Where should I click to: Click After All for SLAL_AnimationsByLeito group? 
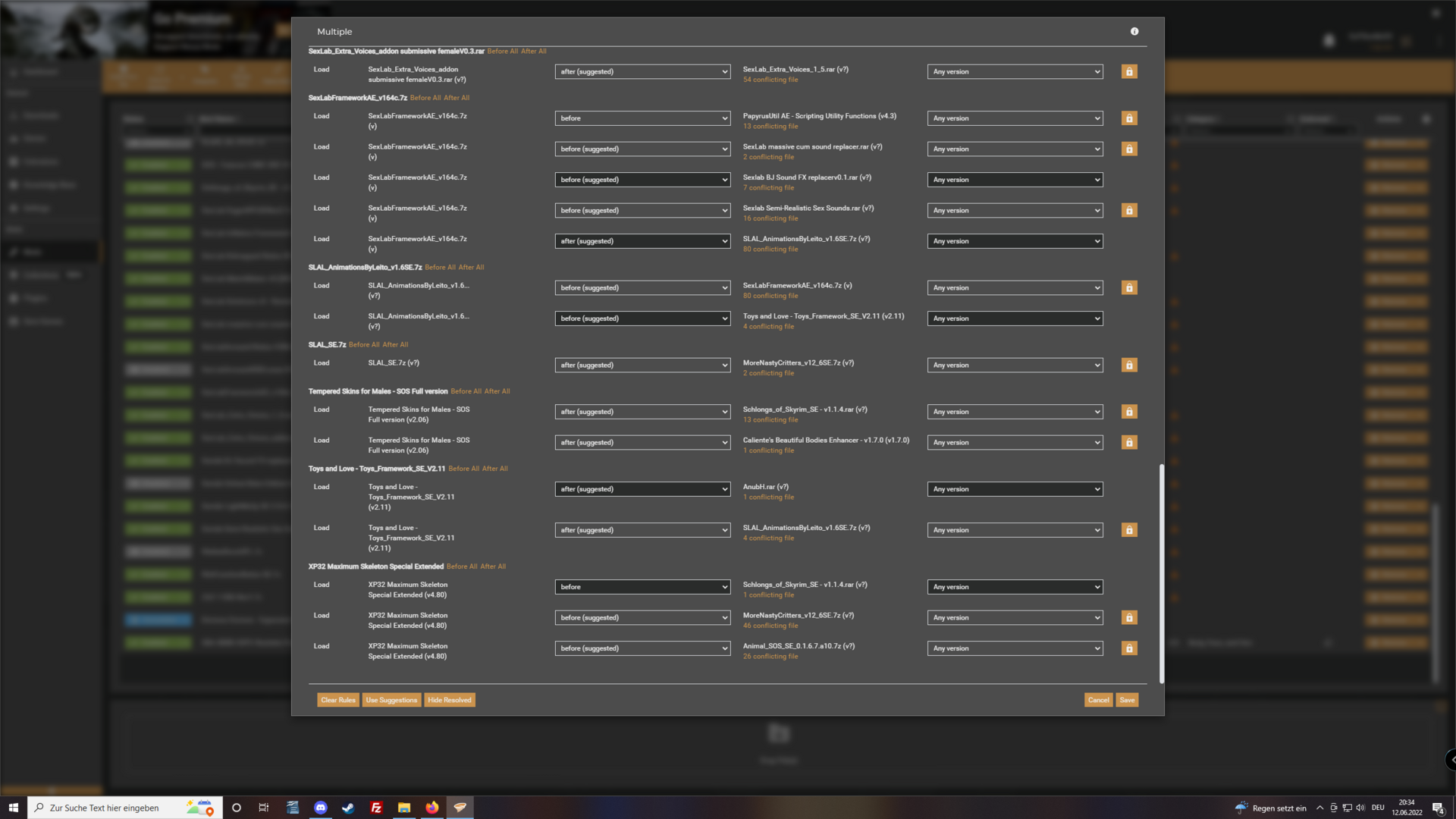coord(471,267)
